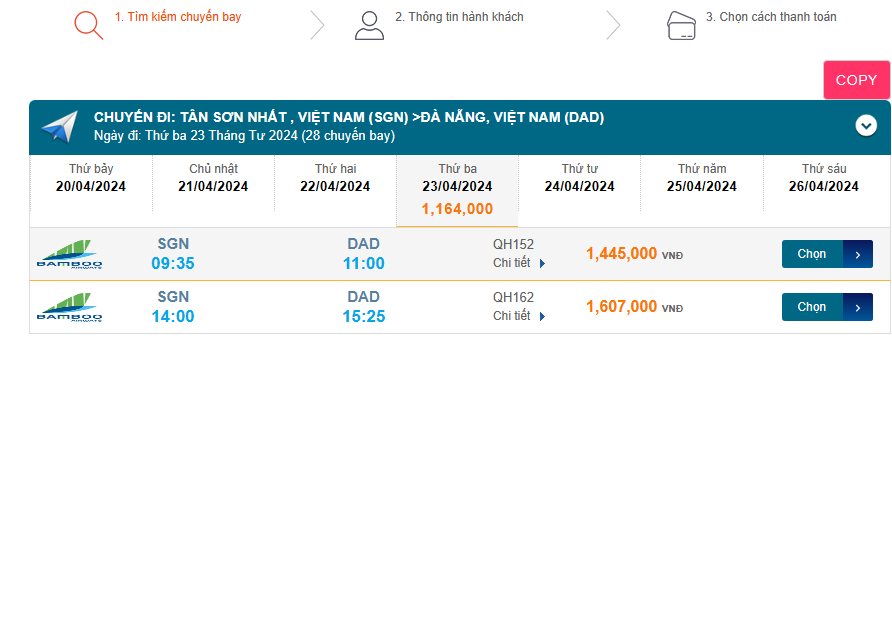892x643 pixels.
Task: Click arrow icon on QH152 Chọn button
Action: pyautogui.click(x=858, y=254)
